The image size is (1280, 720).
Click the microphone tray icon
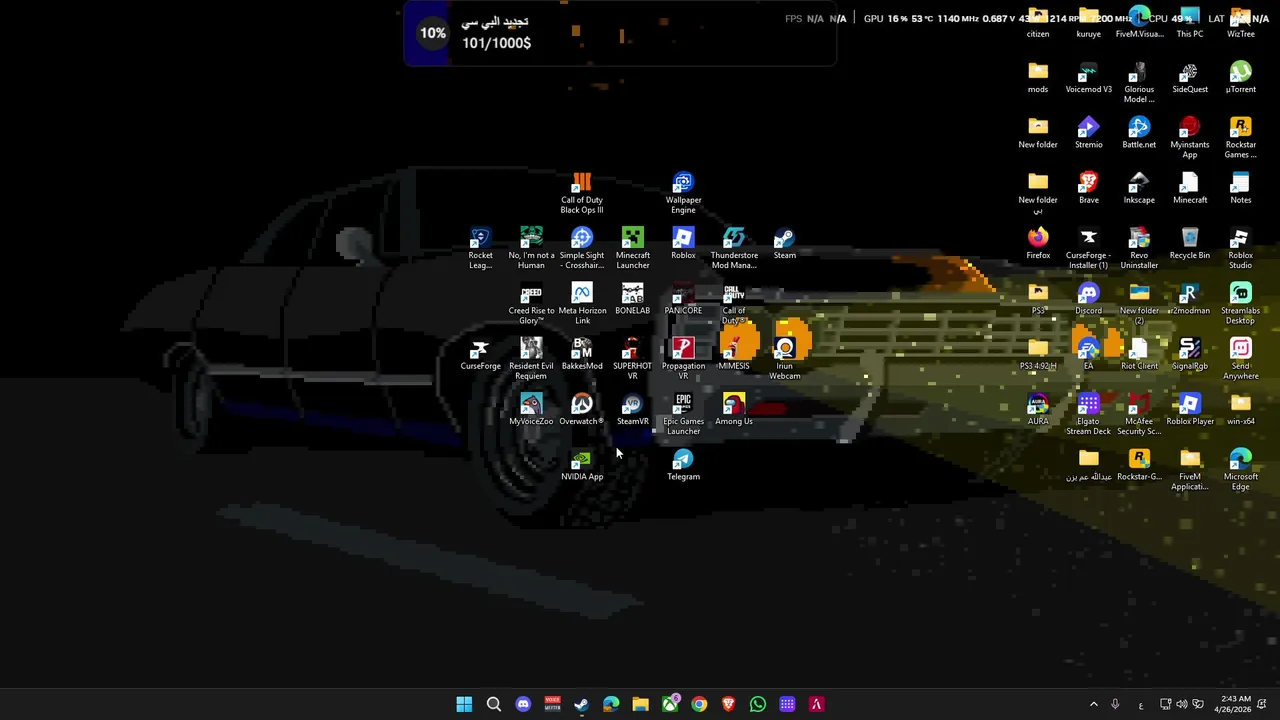click(1115, 704)
